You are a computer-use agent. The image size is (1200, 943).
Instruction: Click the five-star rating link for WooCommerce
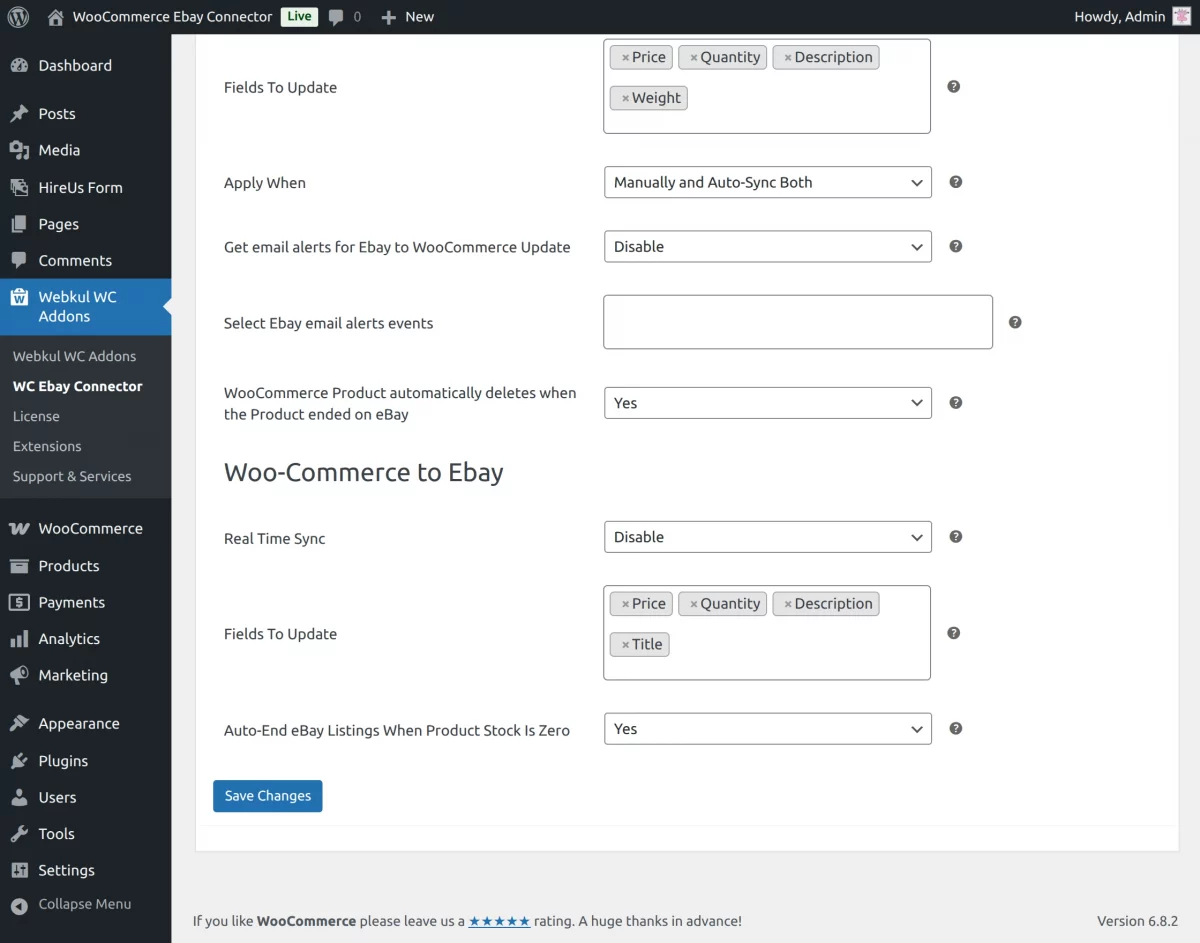pyautogui.click(x=499, y=921)
